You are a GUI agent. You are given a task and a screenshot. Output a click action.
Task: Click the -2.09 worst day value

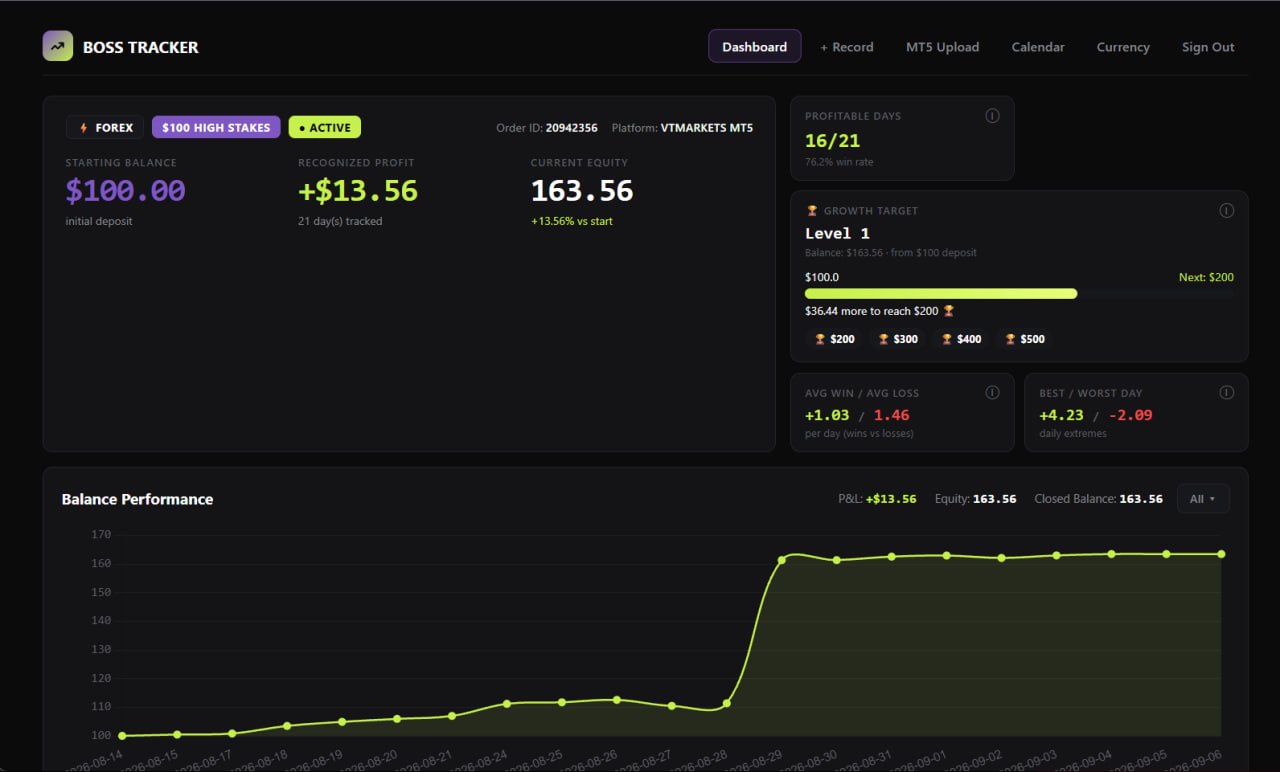pos(1130,415)
